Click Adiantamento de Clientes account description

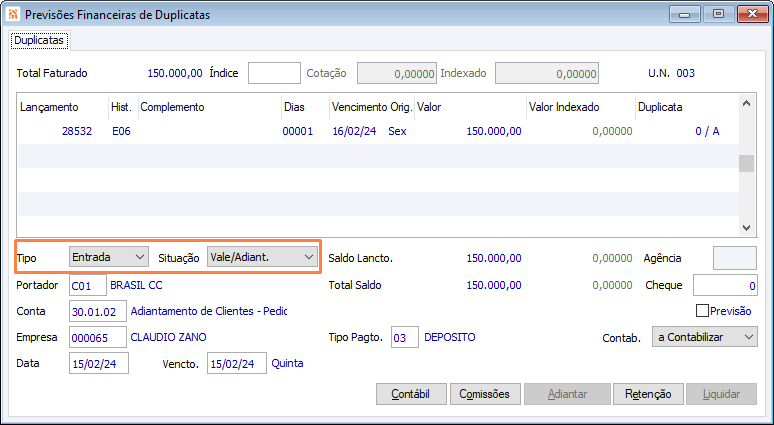point(209,311)
